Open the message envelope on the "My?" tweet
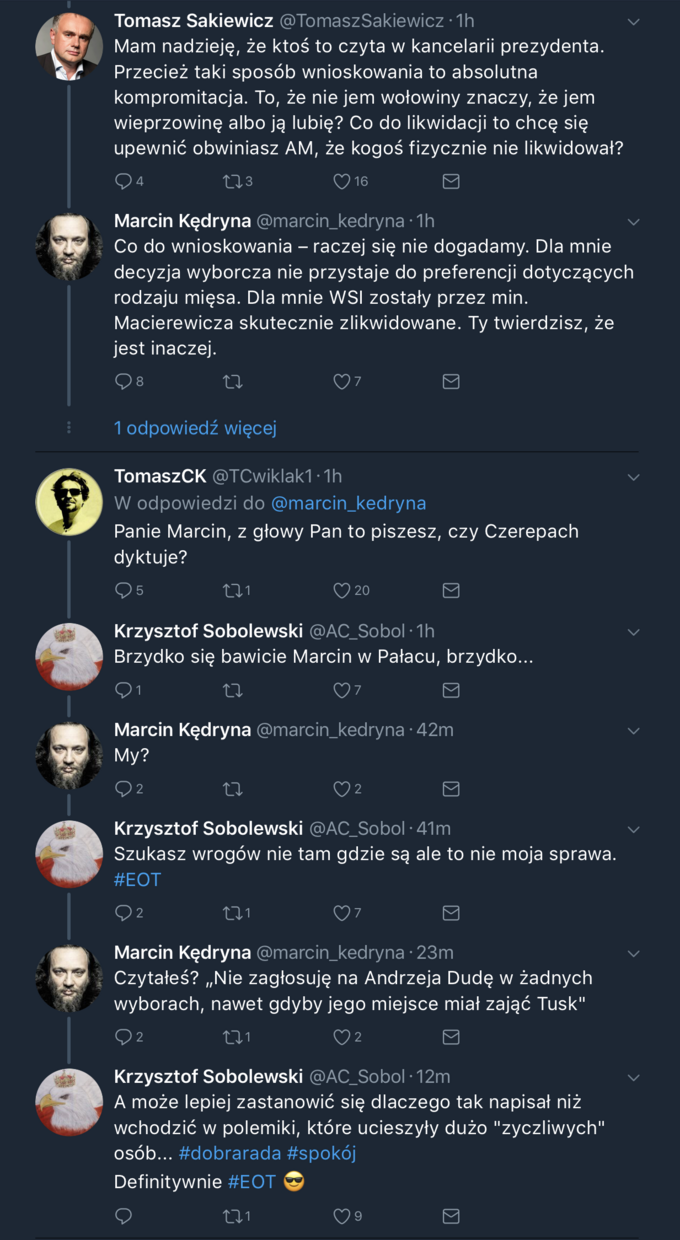The width and height of the screenshot is (680, 1240). pos(450,788)
